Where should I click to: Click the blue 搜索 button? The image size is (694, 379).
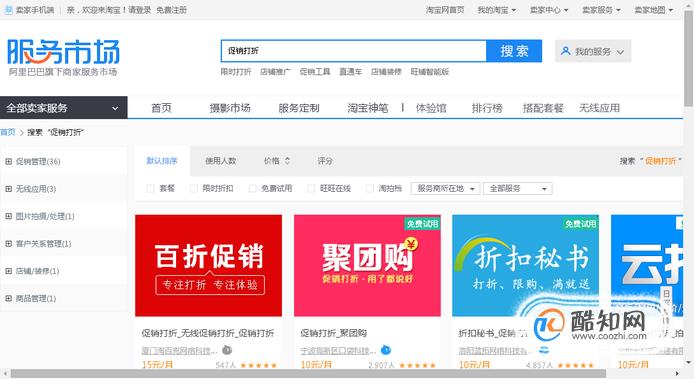click(x=514, y=51)
